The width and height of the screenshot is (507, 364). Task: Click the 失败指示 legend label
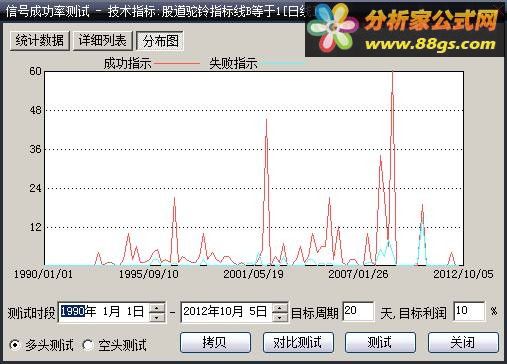[x=233, y=63]
